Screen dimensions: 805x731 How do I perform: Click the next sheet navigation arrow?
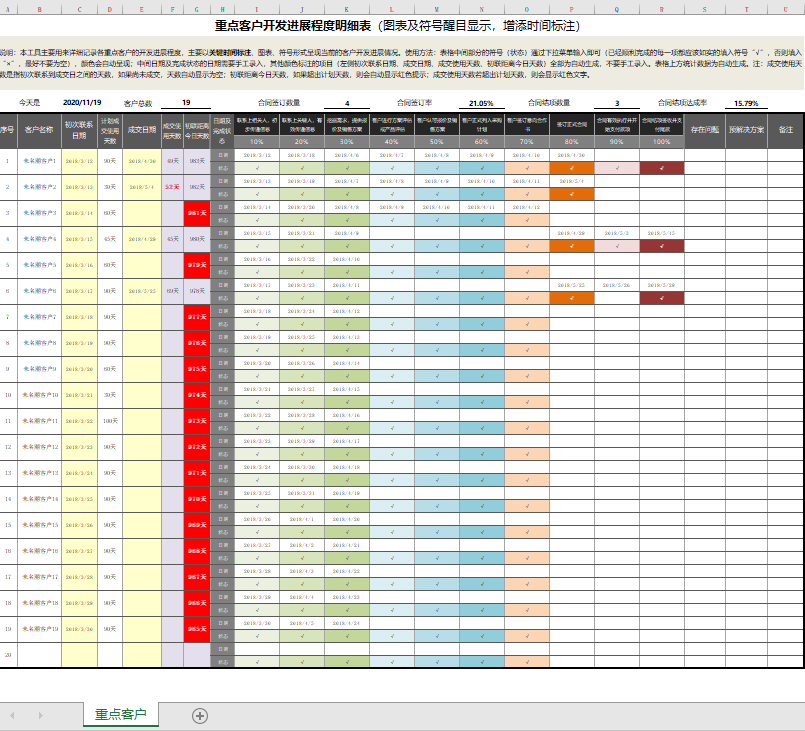click(41, 716)
